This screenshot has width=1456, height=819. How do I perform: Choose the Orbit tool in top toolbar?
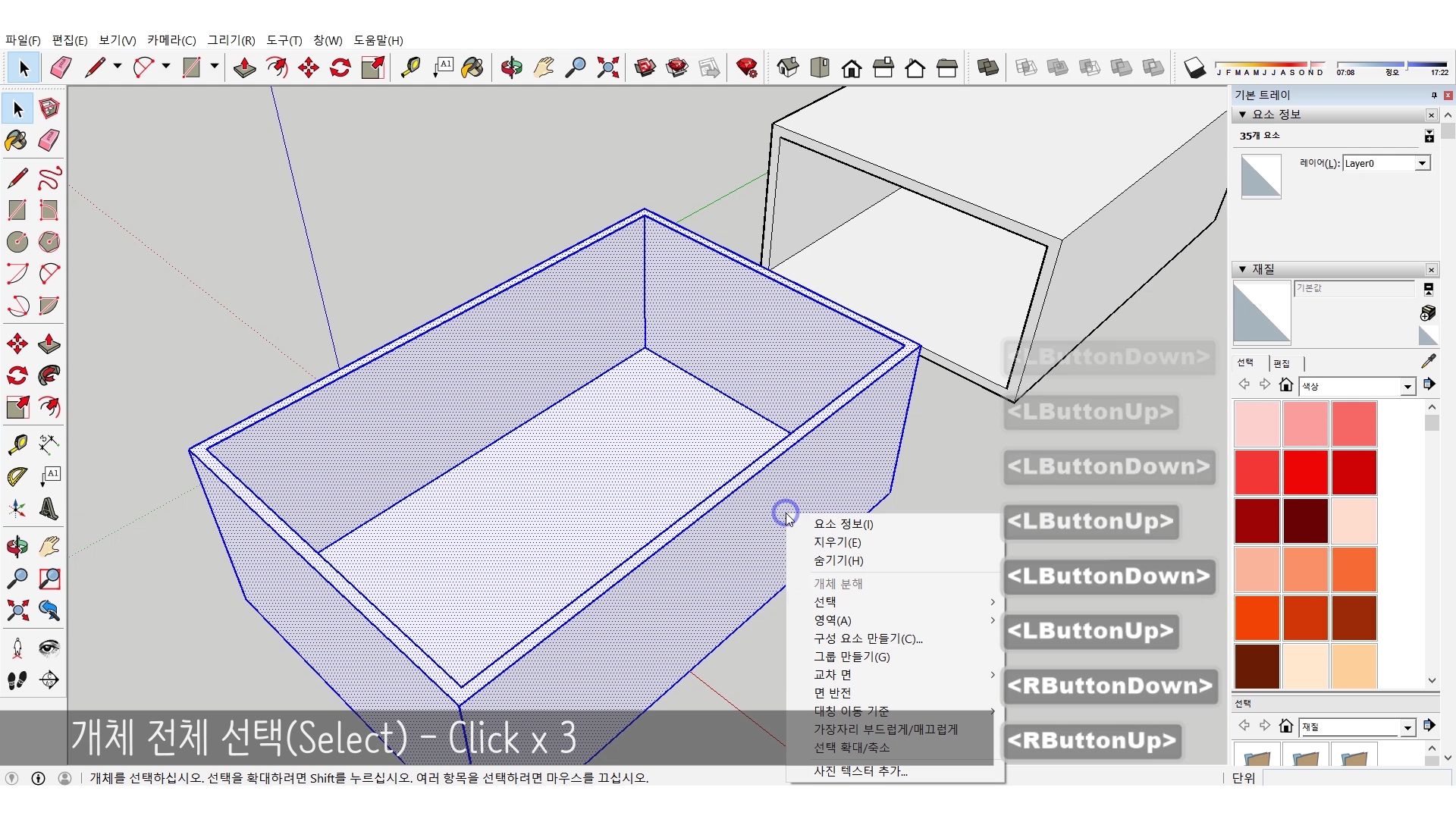[x=512, y=68]
